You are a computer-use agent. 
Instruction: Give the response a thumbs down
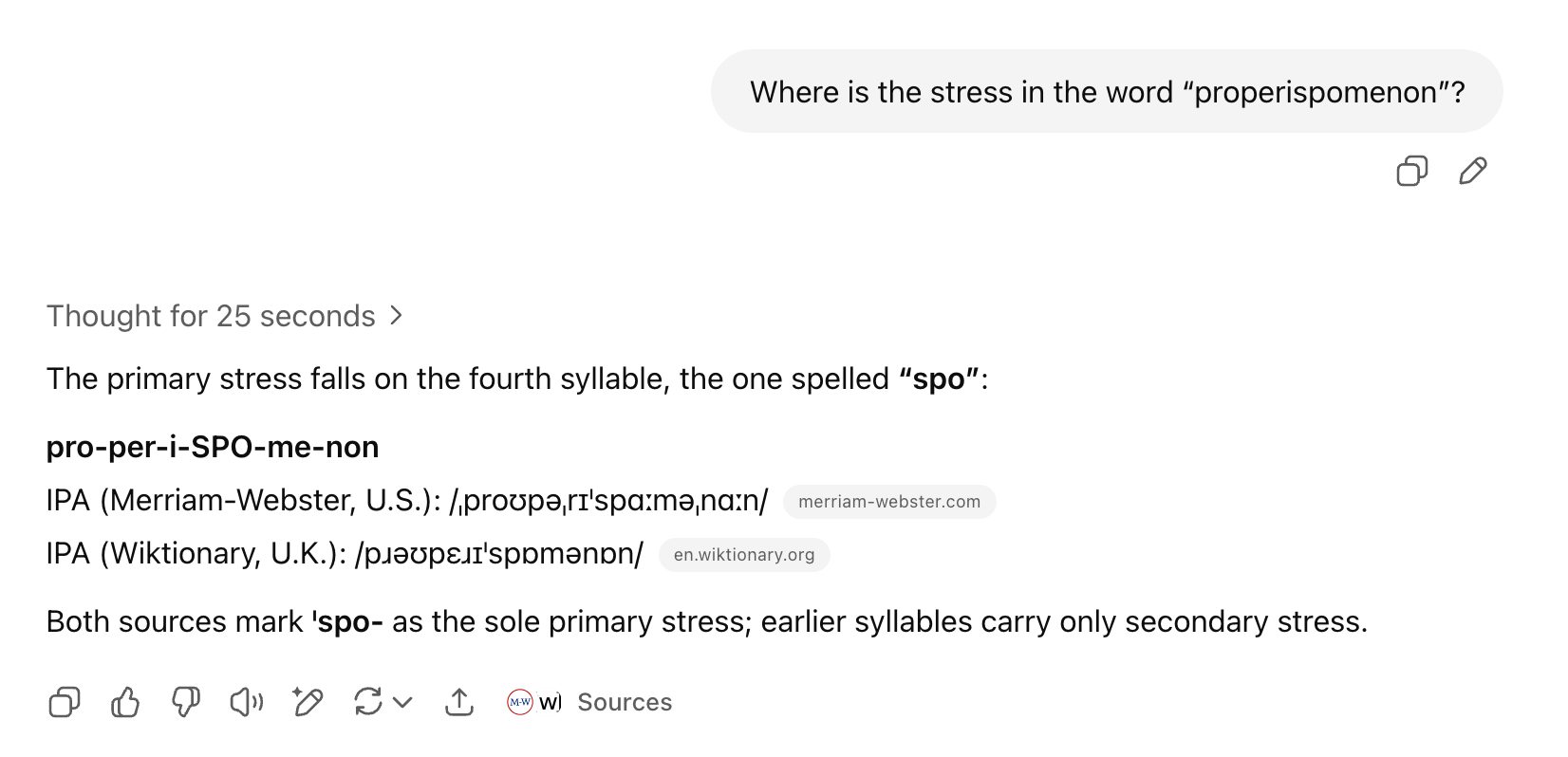pos(186,702)
